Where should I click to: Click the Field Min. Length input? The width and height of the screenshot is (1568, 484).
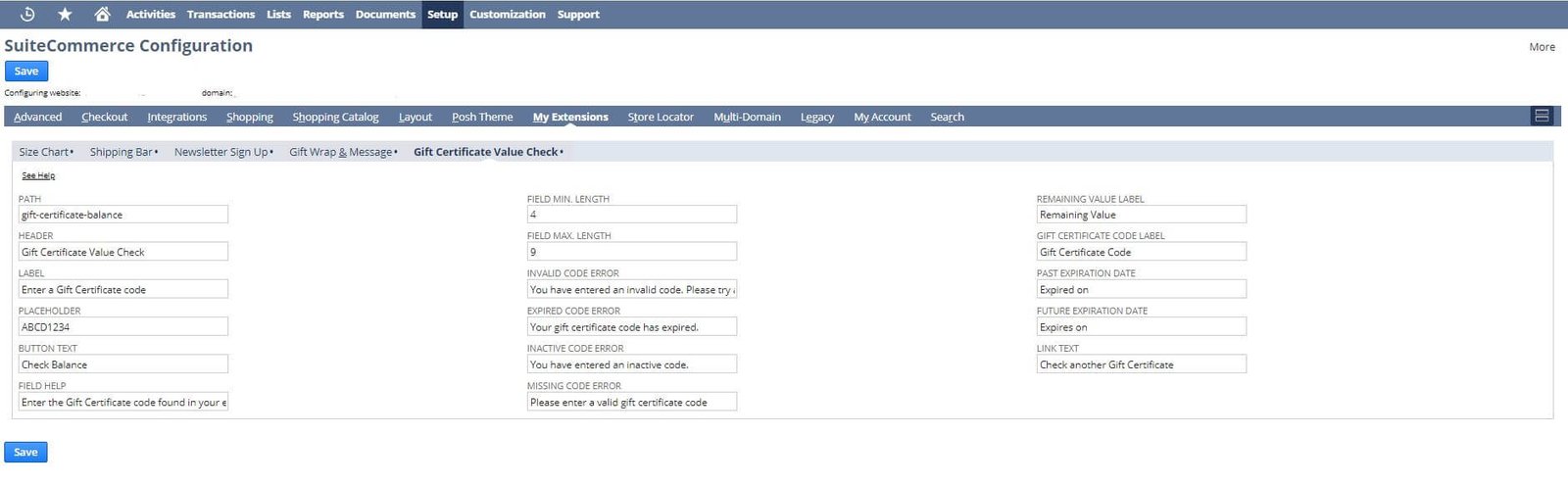632,215
